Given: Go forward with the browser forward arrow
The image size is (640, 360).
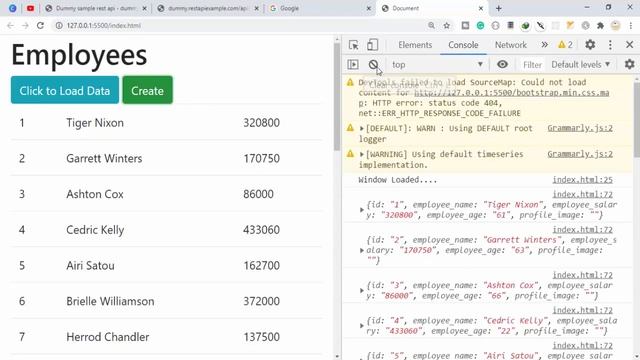Looking at the screenshot, I should point(25,25).
